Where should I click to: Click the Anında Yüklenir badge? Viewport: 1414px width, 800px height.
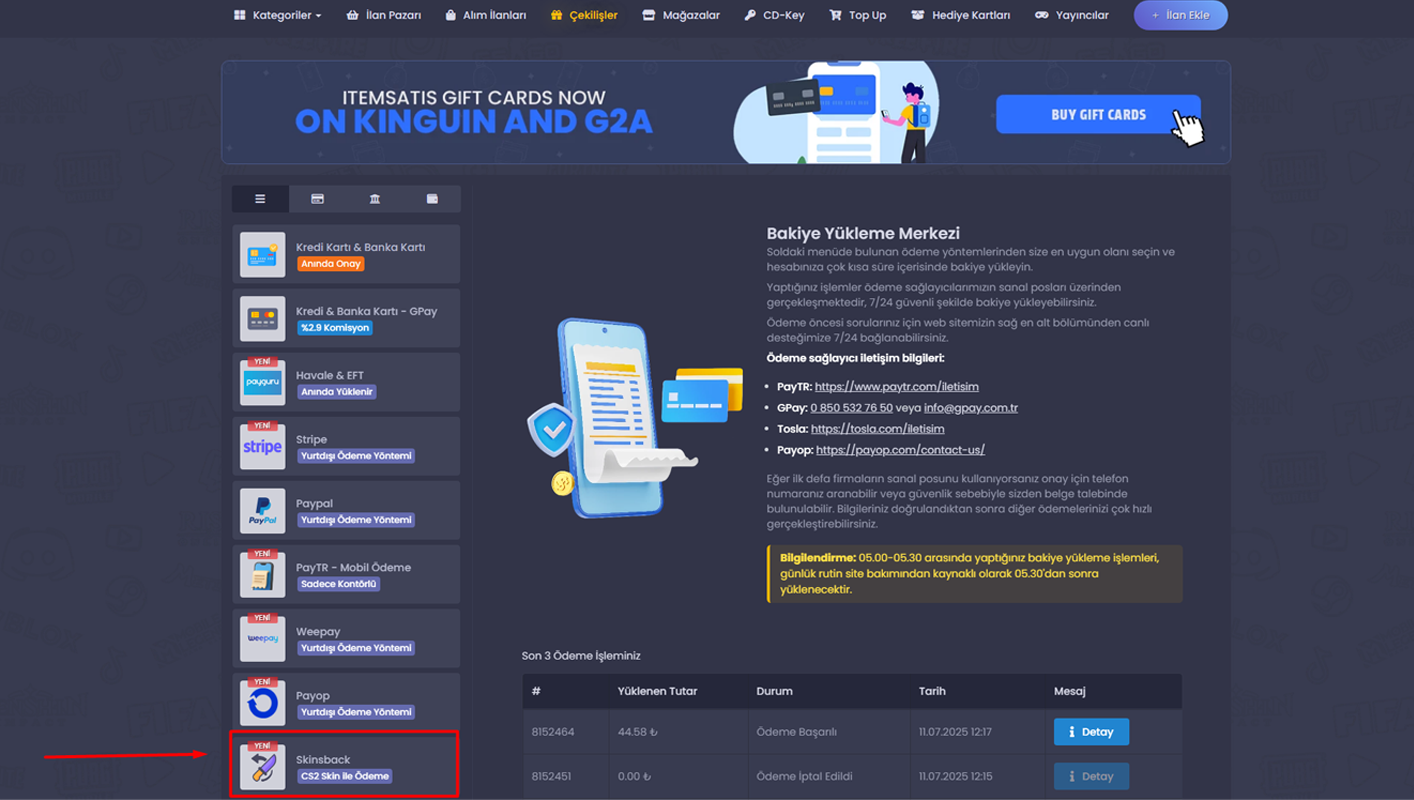[337, 392]
